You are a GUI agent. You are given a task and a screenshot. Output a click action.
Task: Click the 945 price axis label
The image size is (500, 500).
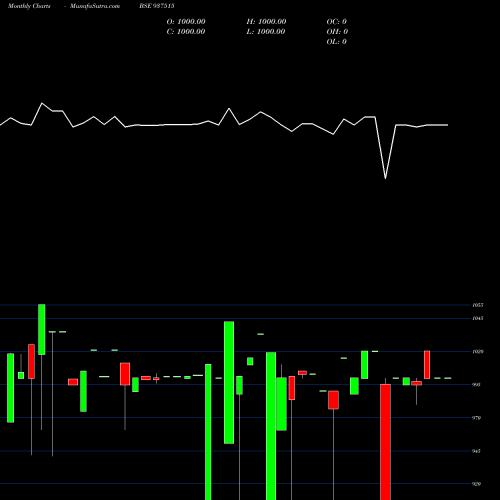point(477,451)
